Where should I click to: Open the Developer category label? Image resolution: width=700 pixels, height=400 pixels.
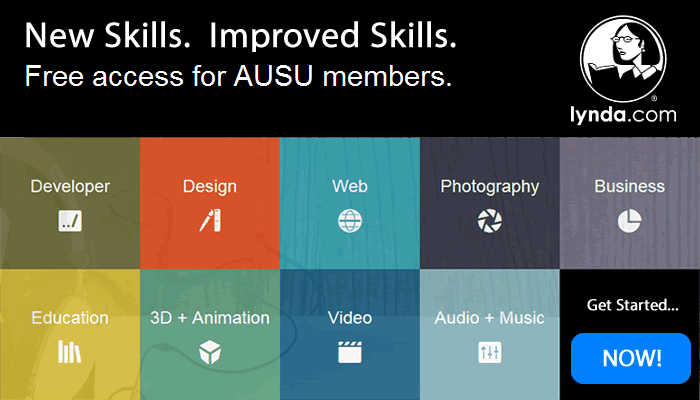pos(70,186)
